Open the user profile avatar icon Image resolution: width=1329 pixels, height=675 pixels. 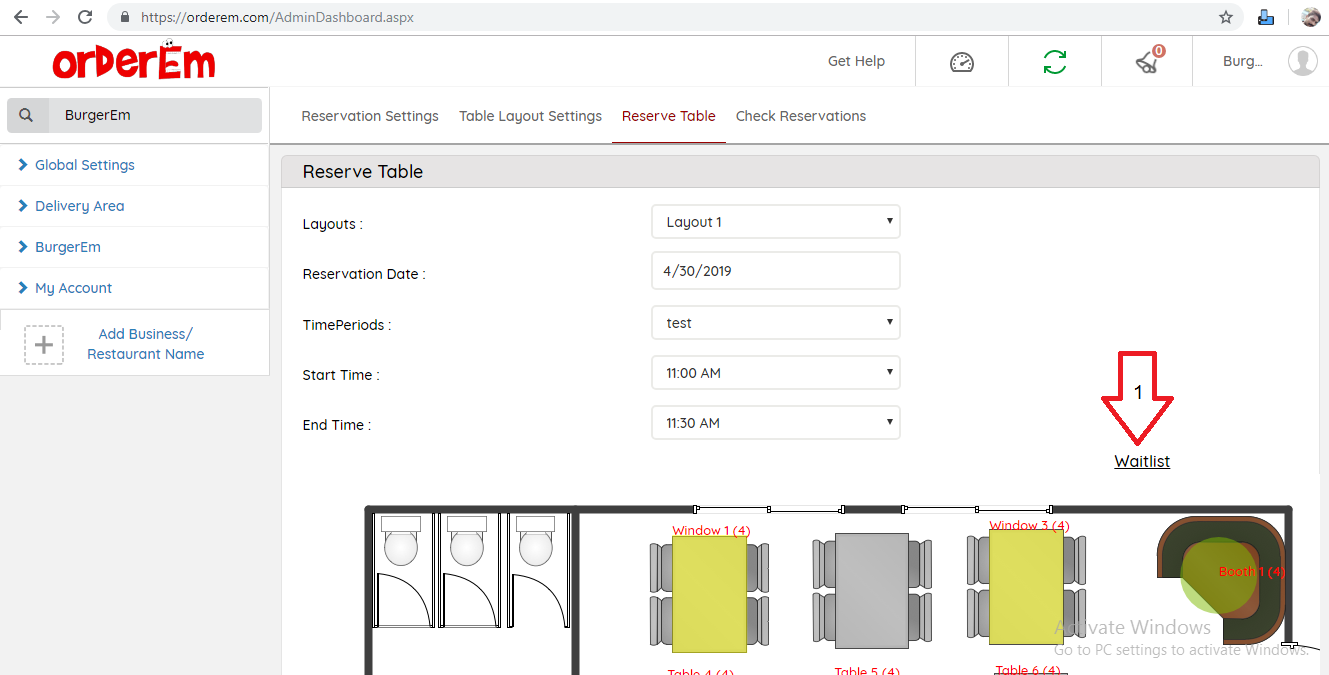click(x=1302, y=61)
